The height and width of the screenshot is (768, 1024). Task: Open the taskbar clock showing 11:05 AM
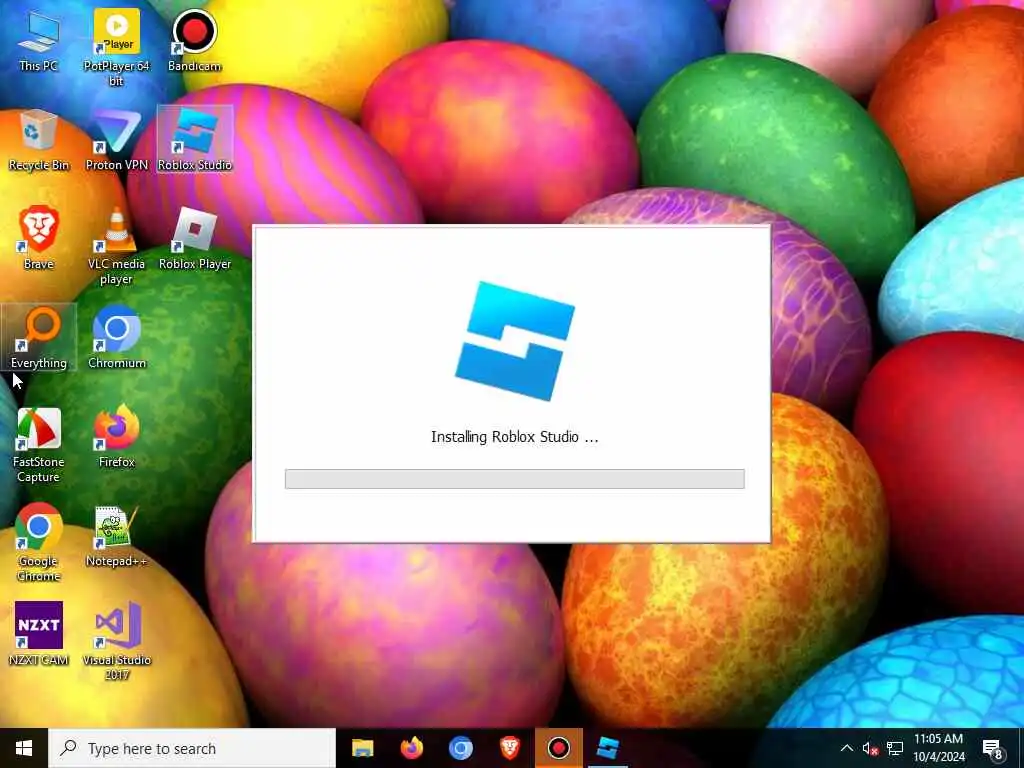pos(938,748)
